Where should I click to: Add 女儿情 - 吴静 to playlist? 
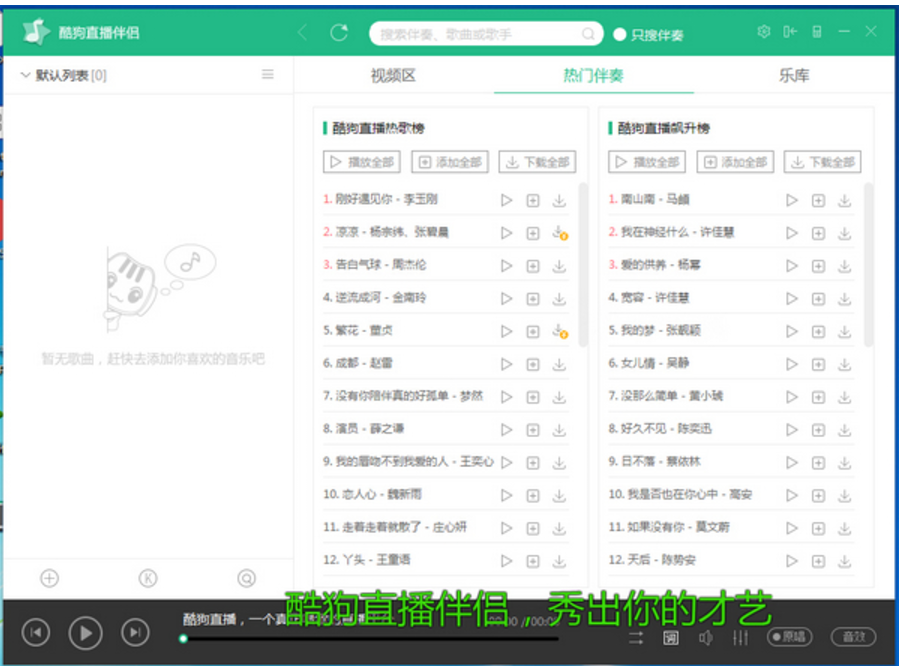pos(818,364)
